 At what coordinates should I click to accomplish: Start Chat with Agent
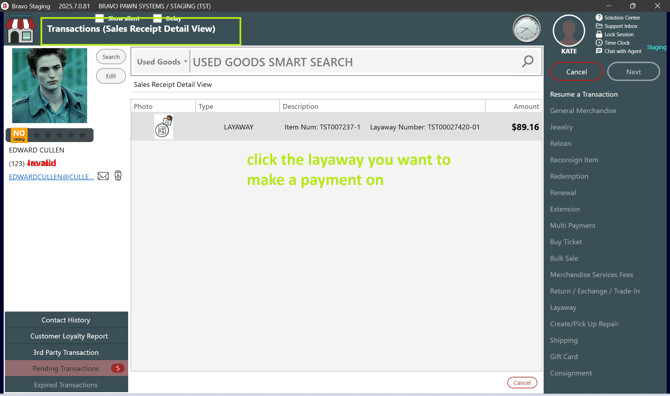(x=619, y=51)
